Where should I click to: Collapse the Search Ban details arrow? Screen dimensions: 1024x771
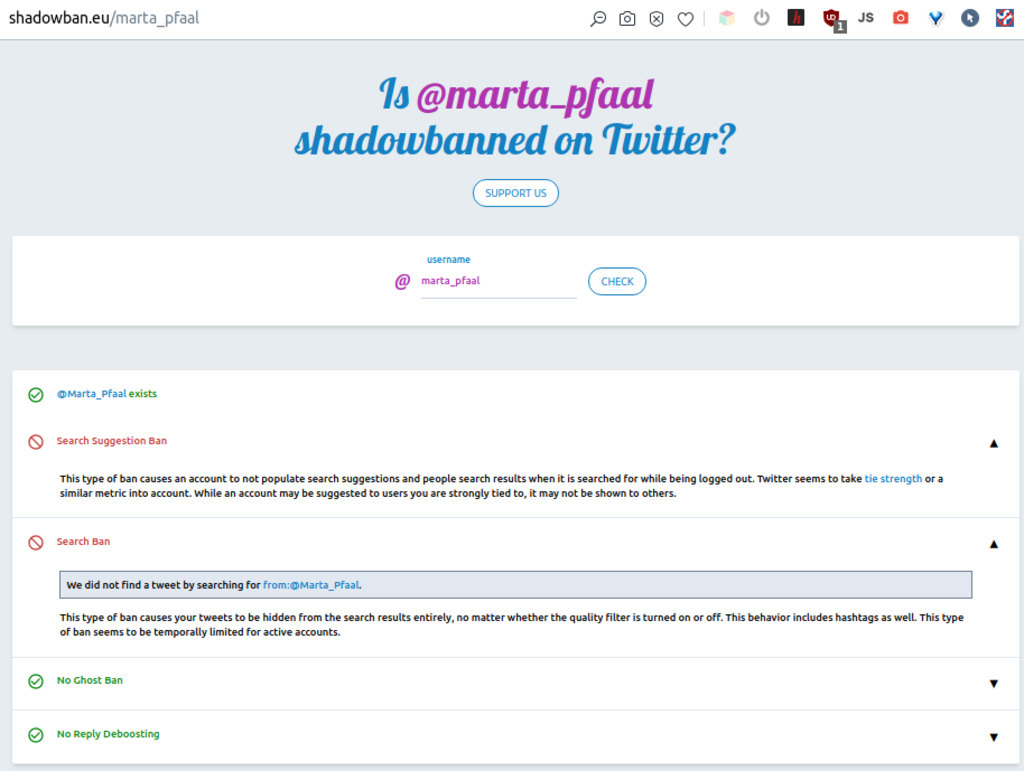[x=993, y=544]
